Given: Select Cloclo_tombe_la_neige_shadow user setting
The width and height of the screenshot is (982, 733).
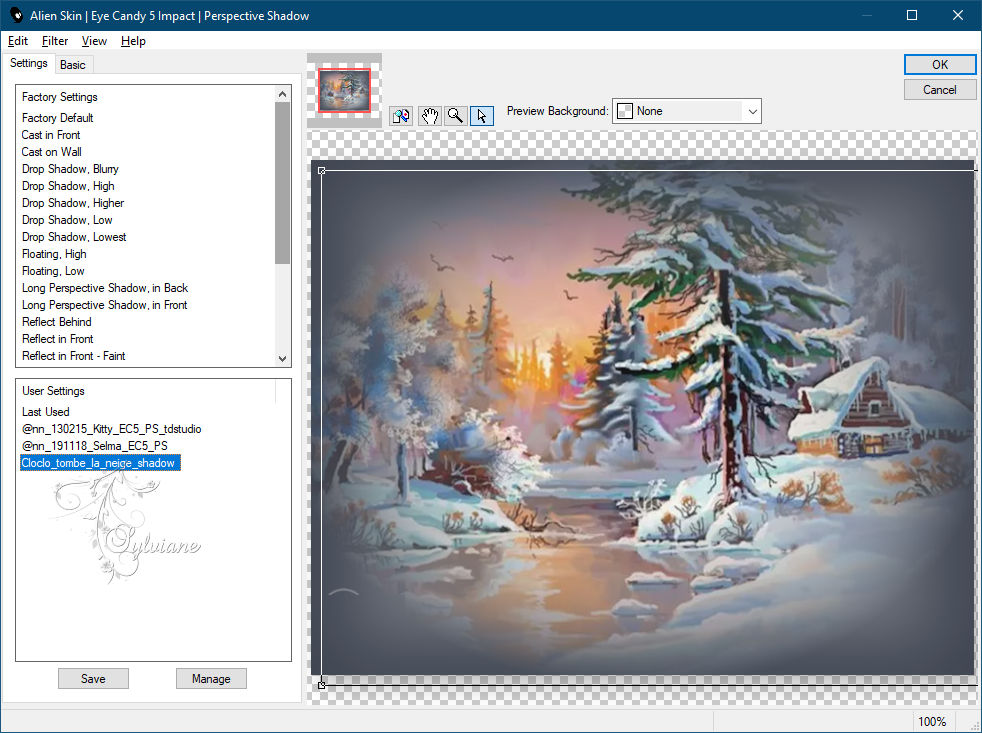Looking at the screenshot, I should [x=100, y=463].
